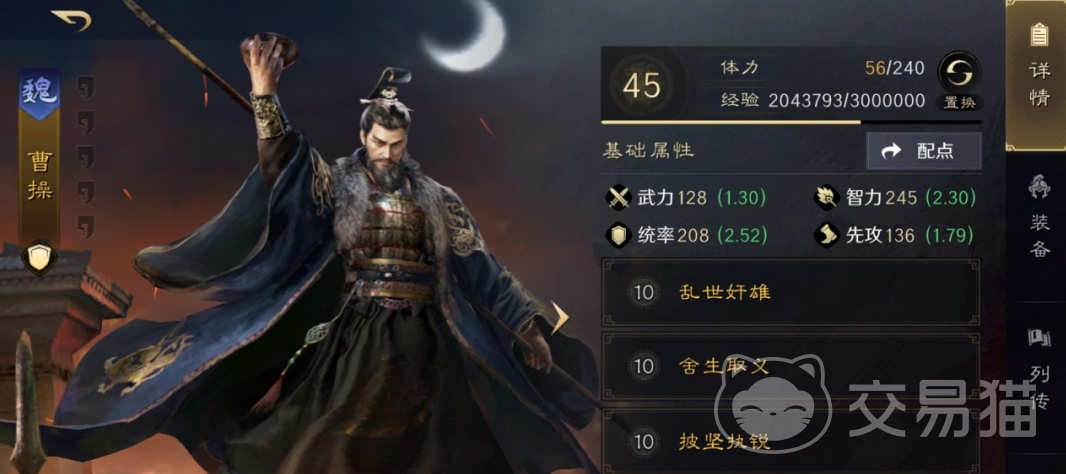This screenshot has height=474, width=1066.
Task: Select the first star slot beside the banner
Action: pyautogui.click(x=85, y=88)
